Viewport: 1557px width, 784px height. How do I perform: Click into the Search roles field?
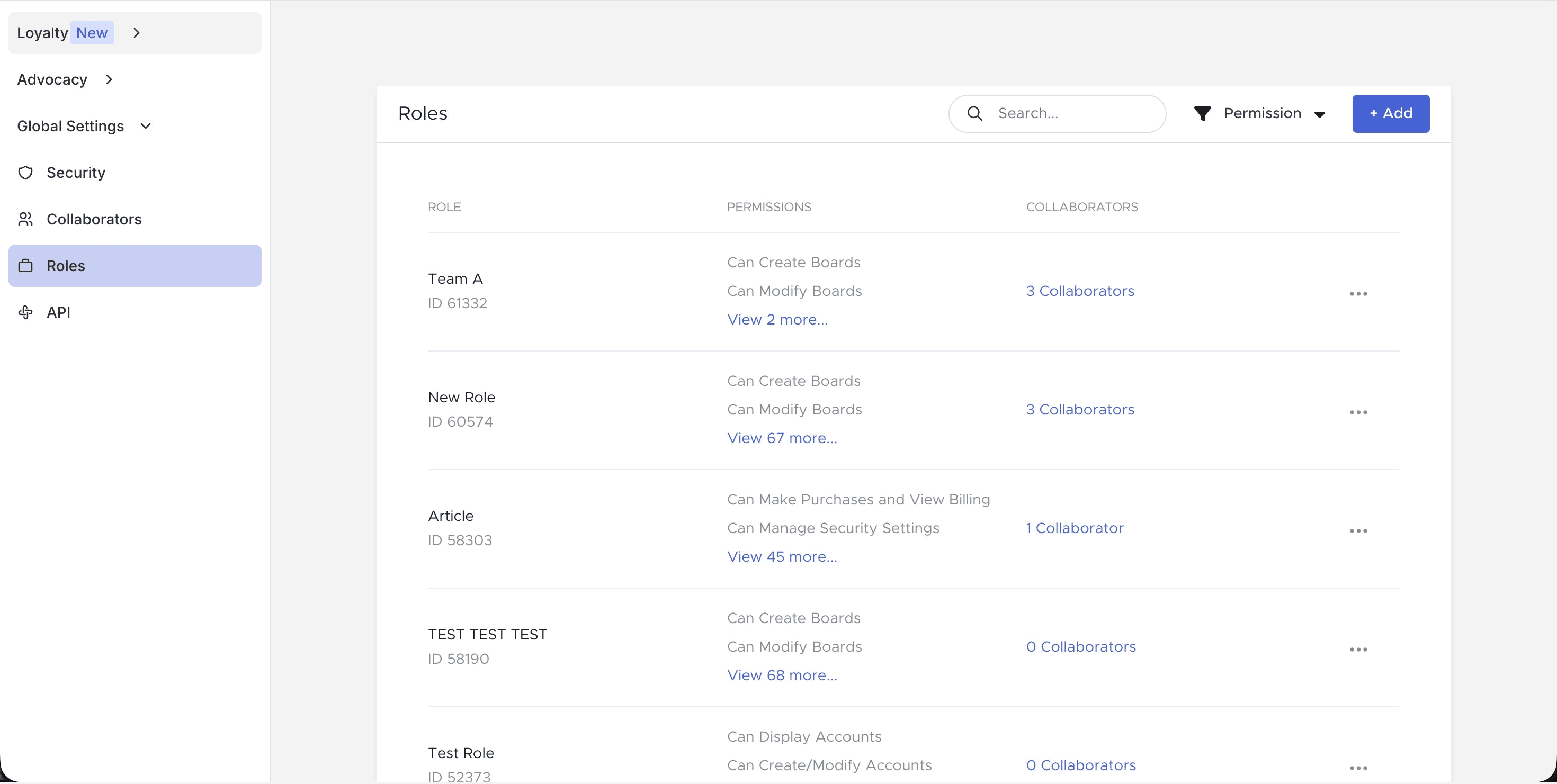[x=1057, y=114]
